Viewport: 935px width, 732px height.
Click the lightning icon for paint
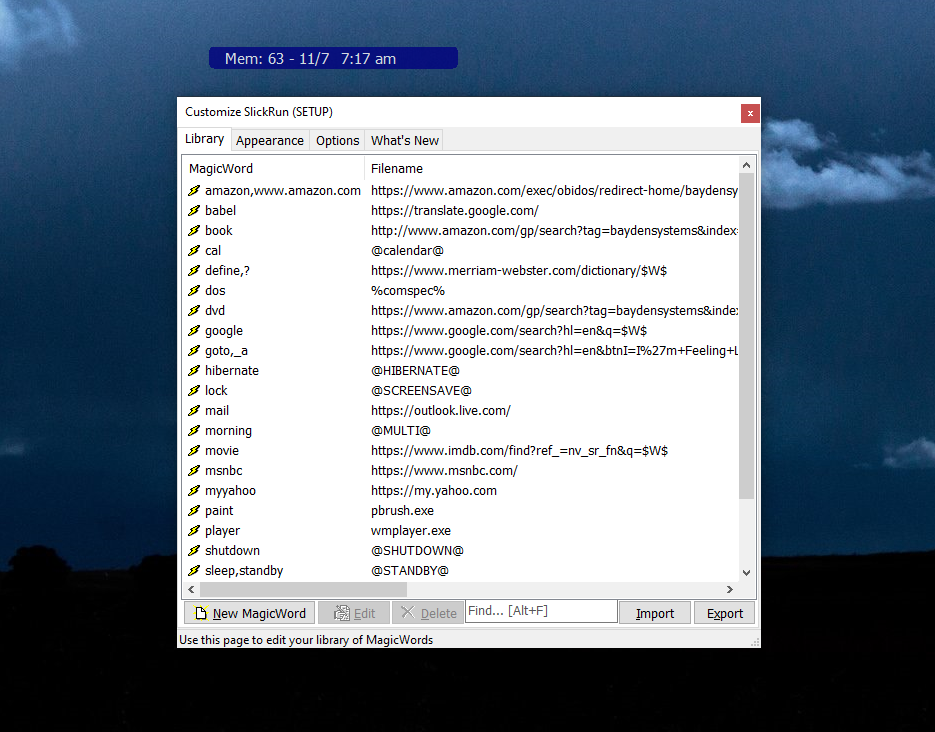click(194, 510)
